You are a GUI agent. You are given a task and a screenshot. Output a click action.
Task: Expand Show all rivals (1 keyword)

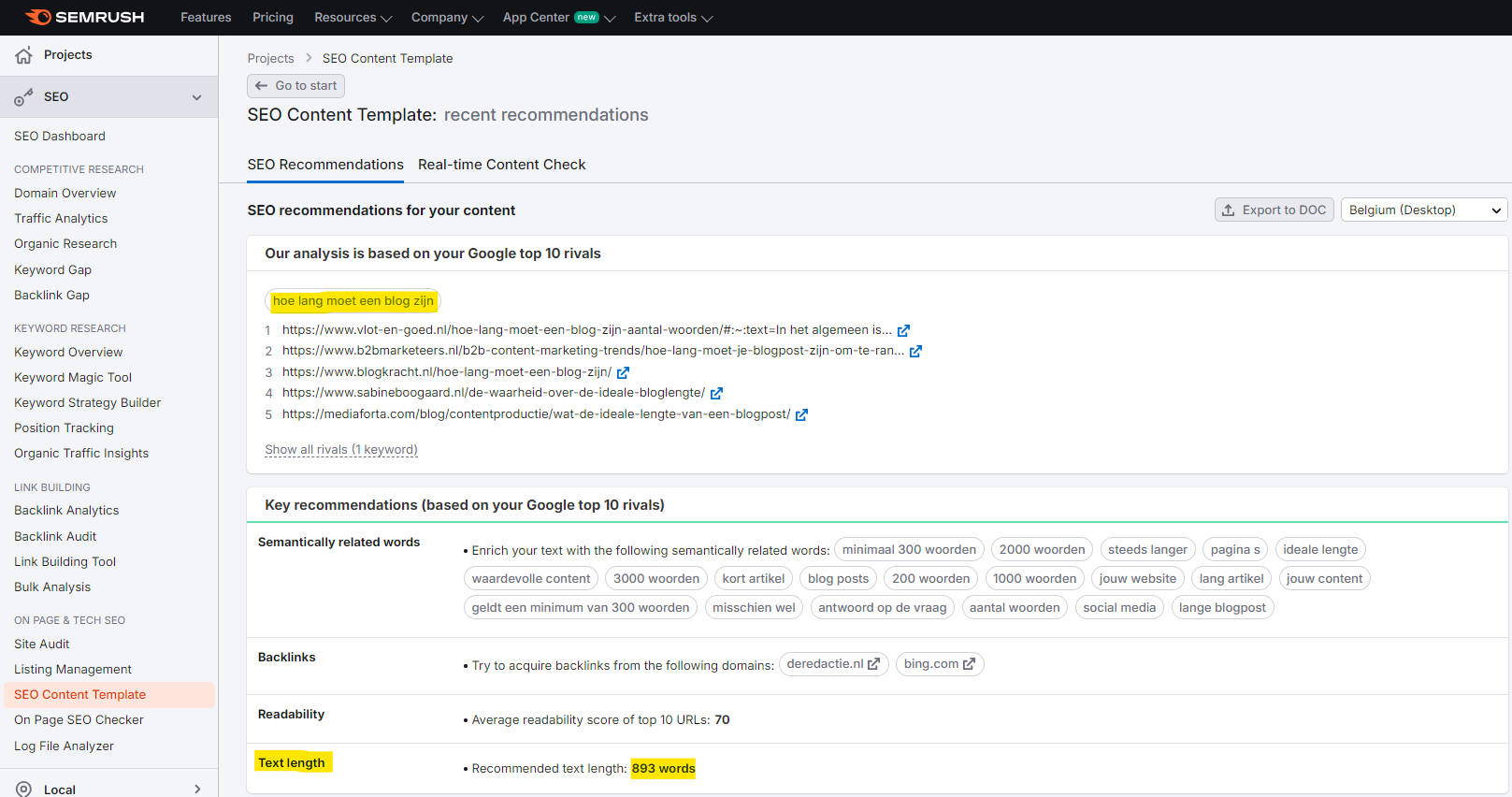click(341, 450)
